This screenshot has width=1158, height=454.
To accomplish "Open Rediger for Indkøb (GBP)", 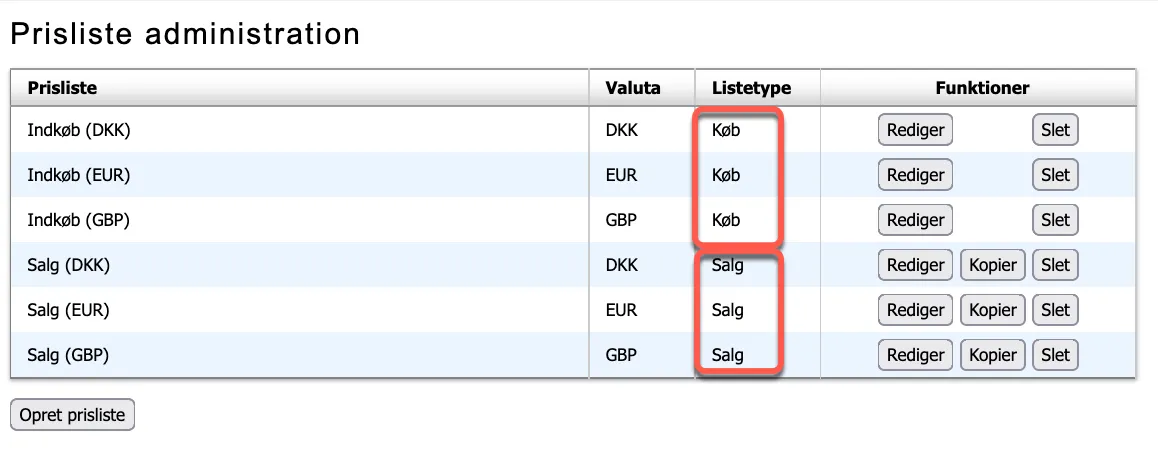I will 915,220.
